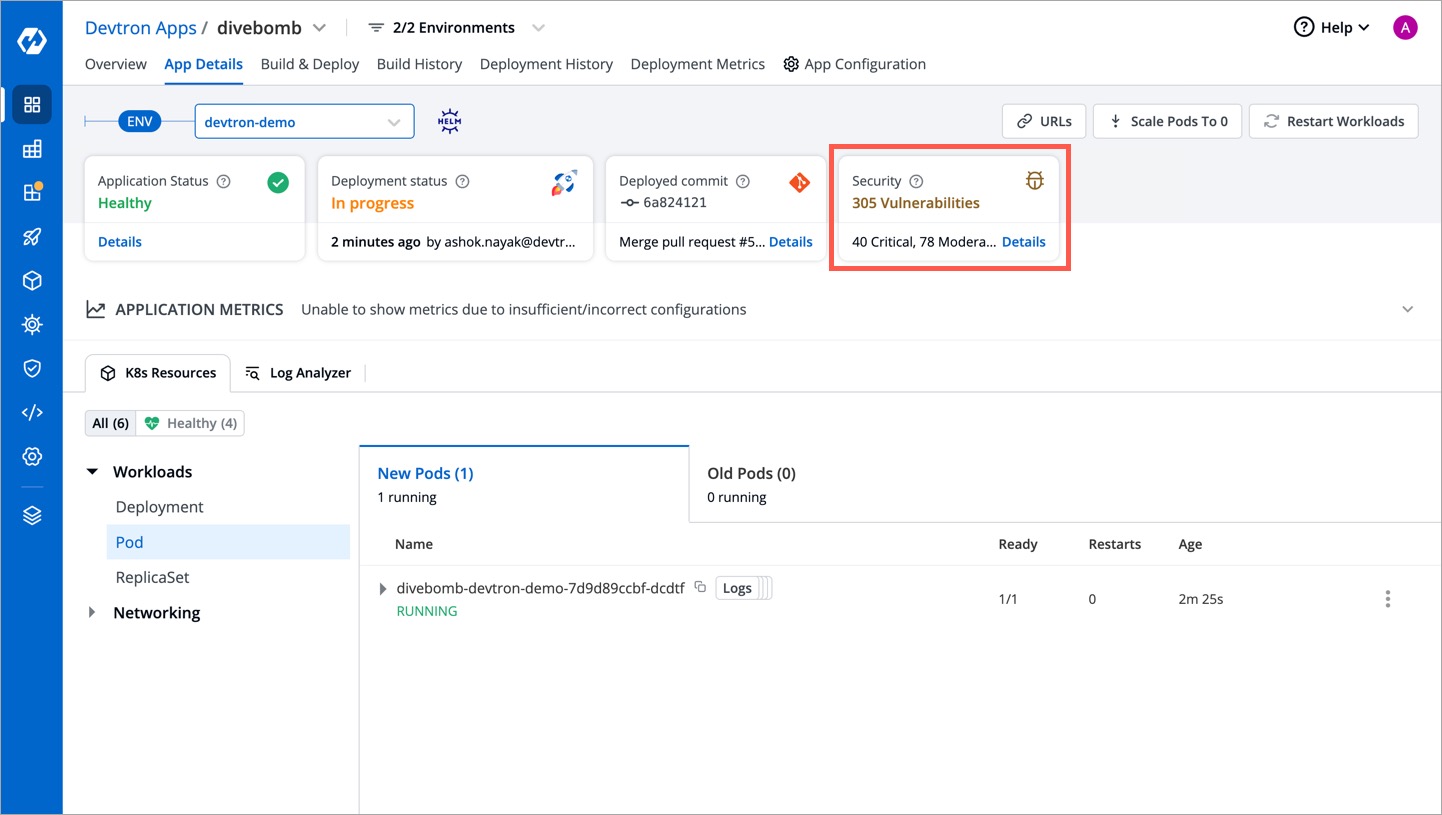The height and width of the screenshot is (815, 1442).
Task: Switch to the Build History tab
Action: [419, 64]
